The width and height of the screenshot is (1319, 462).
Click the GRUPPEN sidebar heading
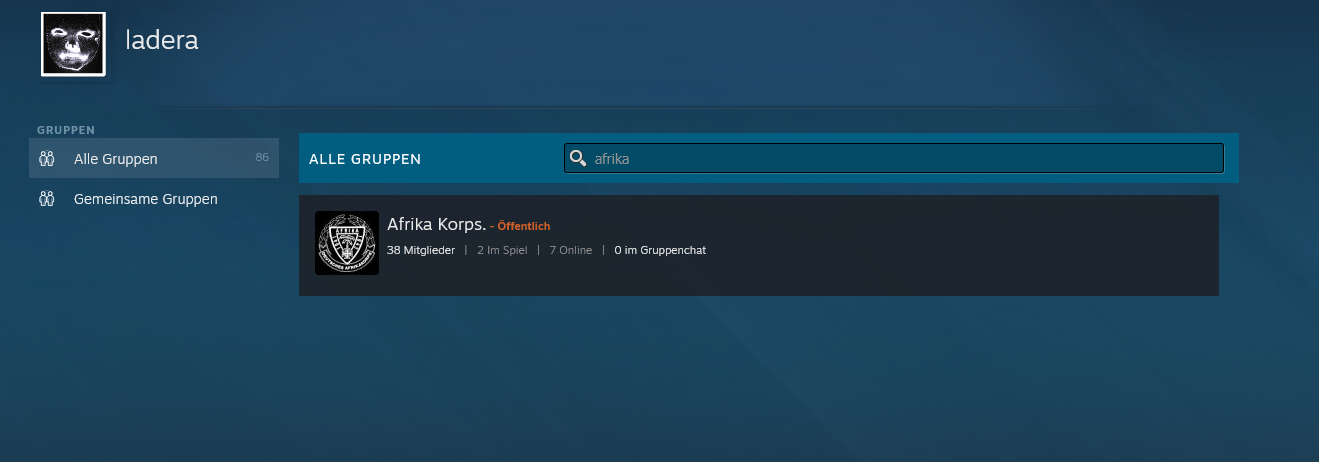coord(66,130)
